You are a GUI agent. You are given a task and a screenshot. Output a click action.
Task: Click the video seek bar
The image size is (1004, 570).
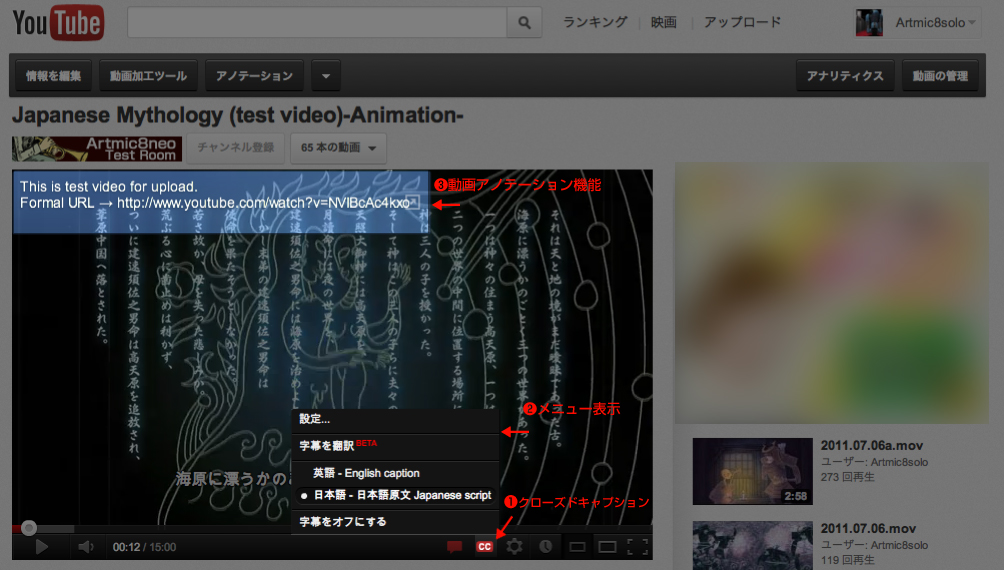coord(332,528)
